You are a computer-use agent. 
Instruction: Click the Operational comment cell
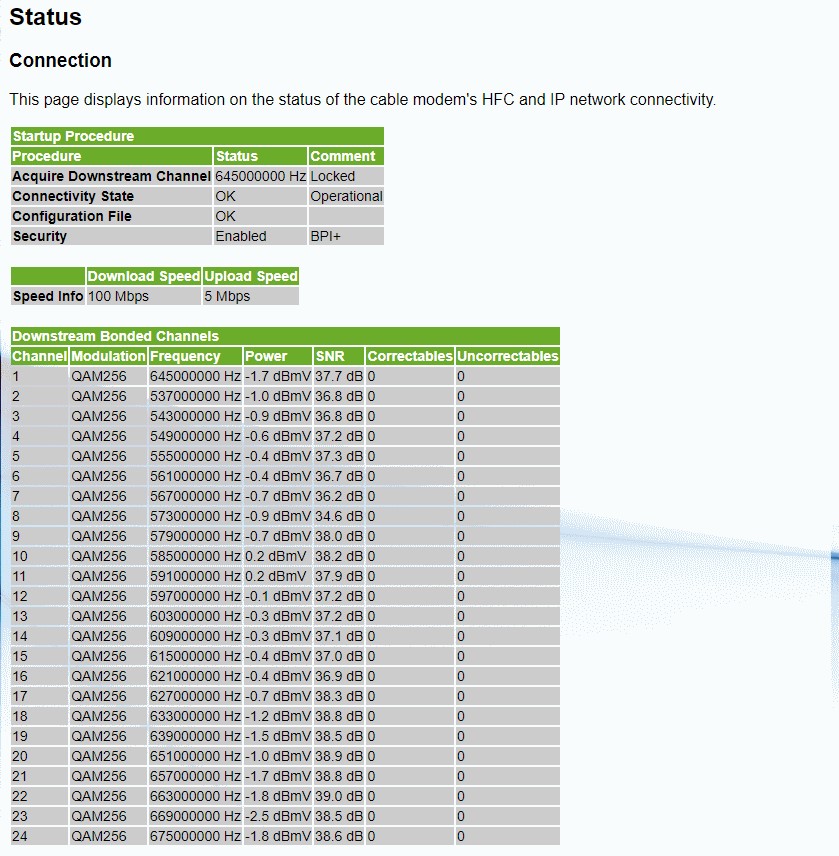[345, 196]
